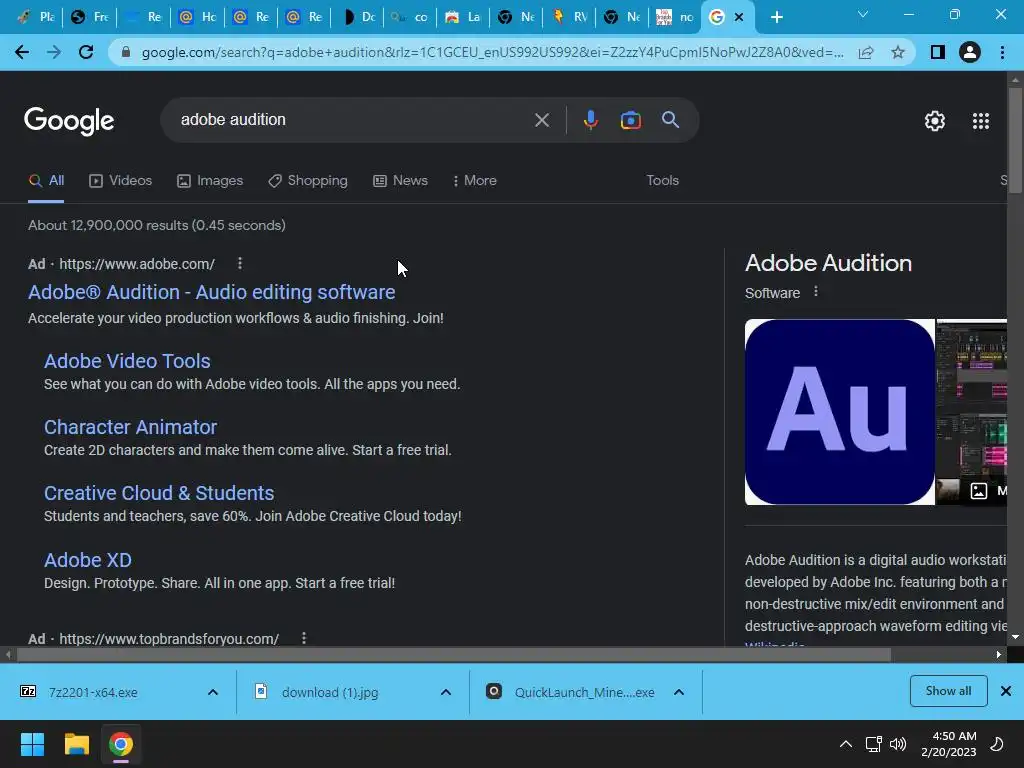Click the adobe audition search input field
This screenshot has height=768, width=1024.
tap(353, 120)
